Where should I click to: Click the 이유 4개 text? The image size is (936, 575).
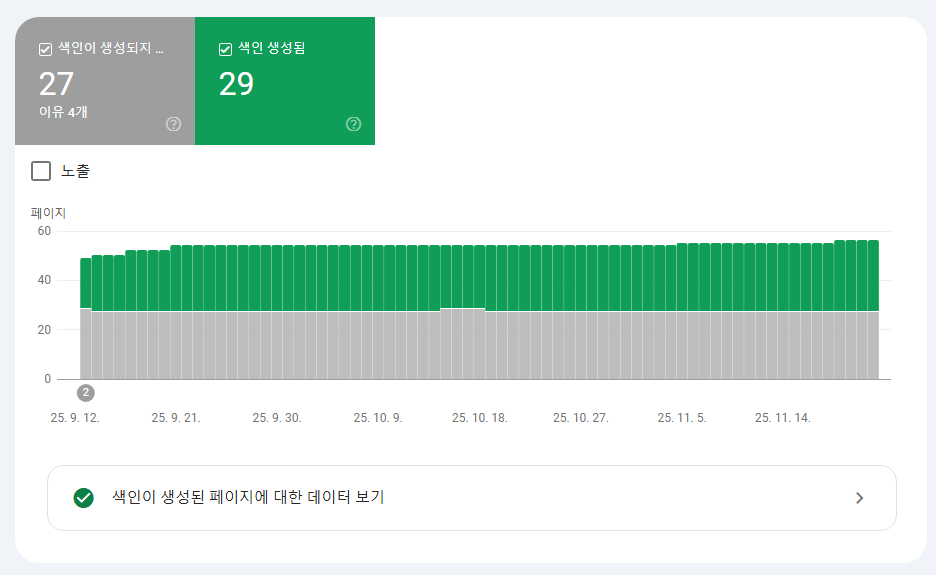tap(62, 112)
